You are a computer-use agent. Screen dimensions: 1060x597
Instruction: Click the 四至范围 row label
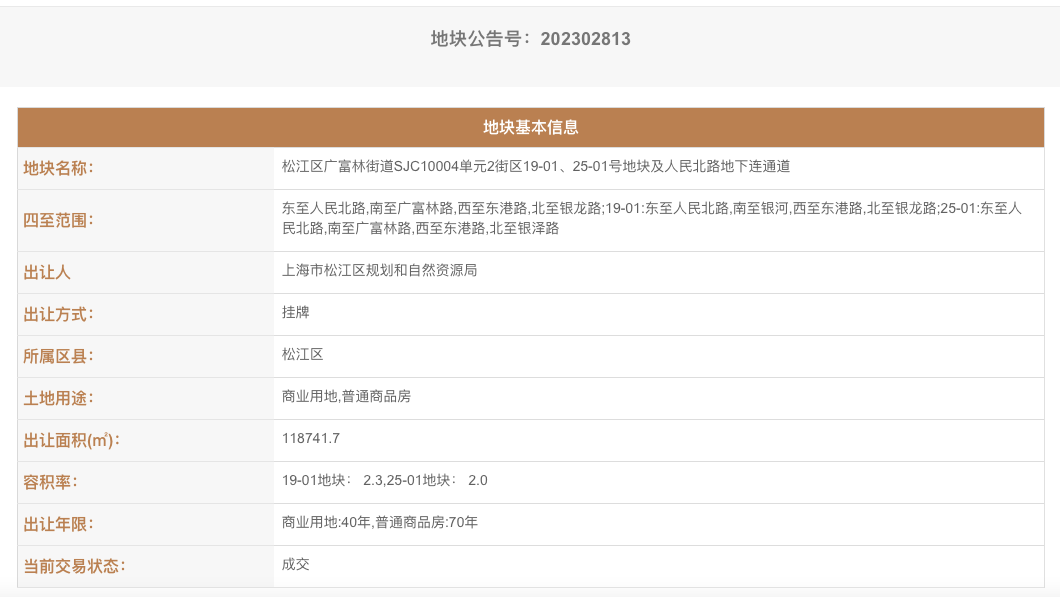point(58,220)
